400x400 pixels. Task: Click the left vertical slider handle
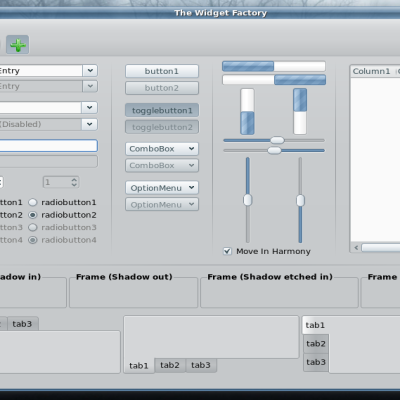[x=248, y=200]
